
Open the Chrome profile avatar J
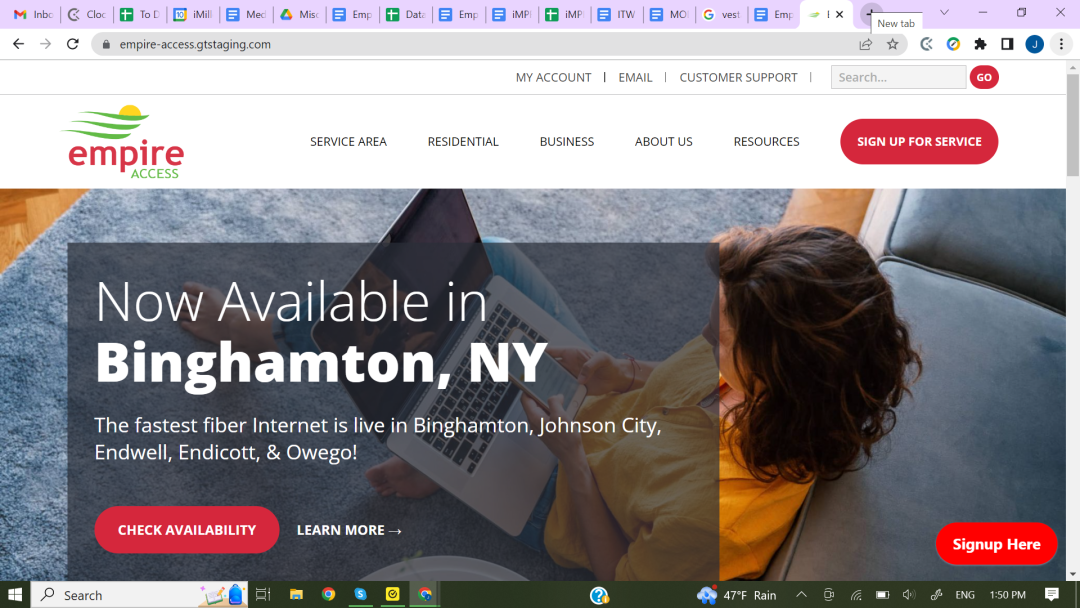(x=1034, y=44)
